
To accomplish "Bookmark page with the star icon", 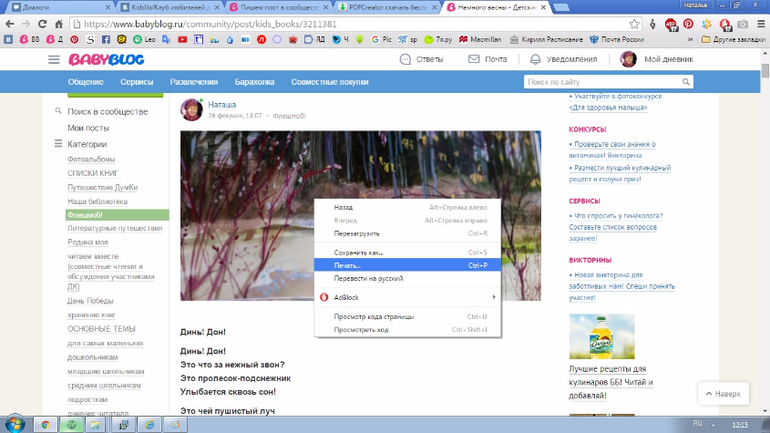I will point(634,24).
